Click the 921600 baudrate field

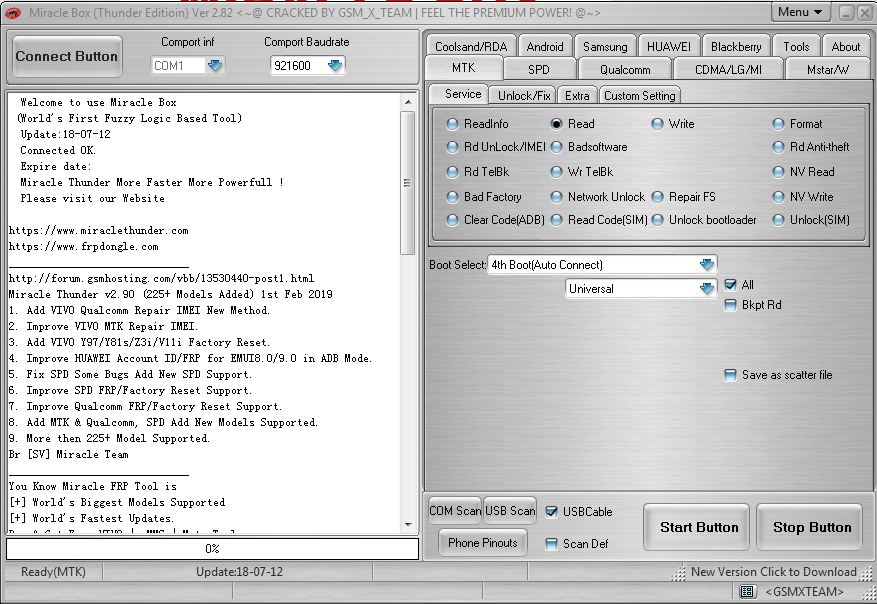tap(298, 65)
